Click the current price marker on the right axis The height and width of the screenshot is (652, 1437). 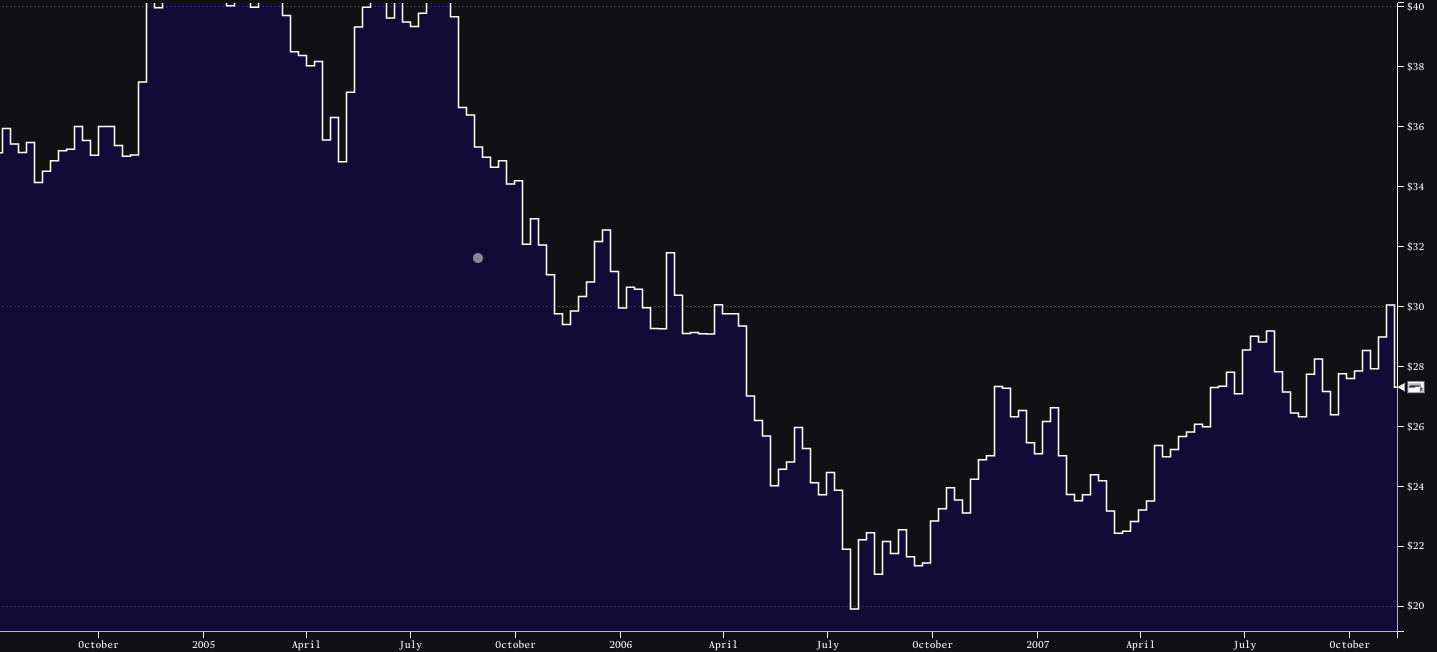(x=1415, y=387)
